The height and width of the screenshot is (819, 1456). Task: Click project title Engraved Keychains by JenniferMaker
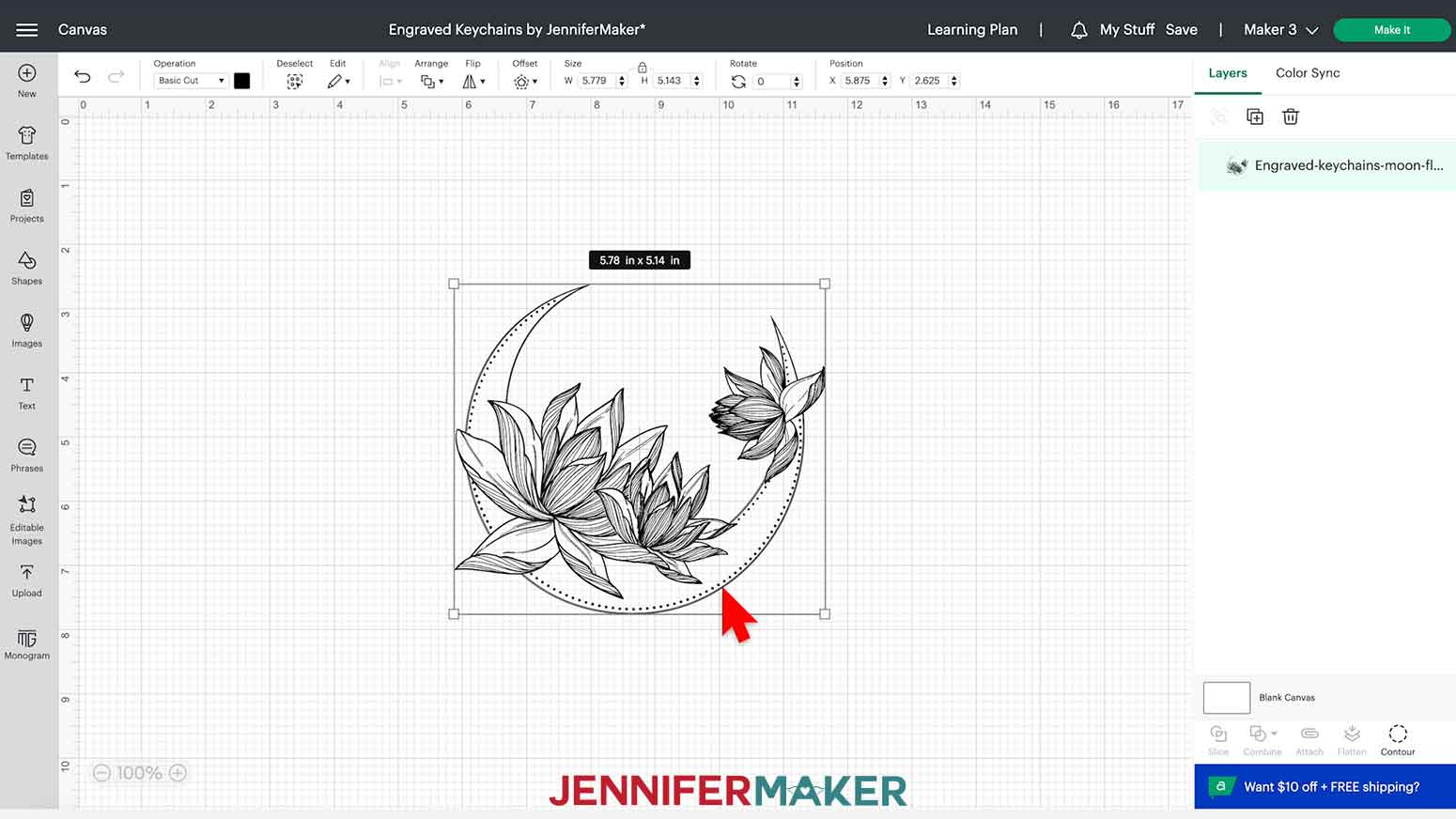click(517, 30)
